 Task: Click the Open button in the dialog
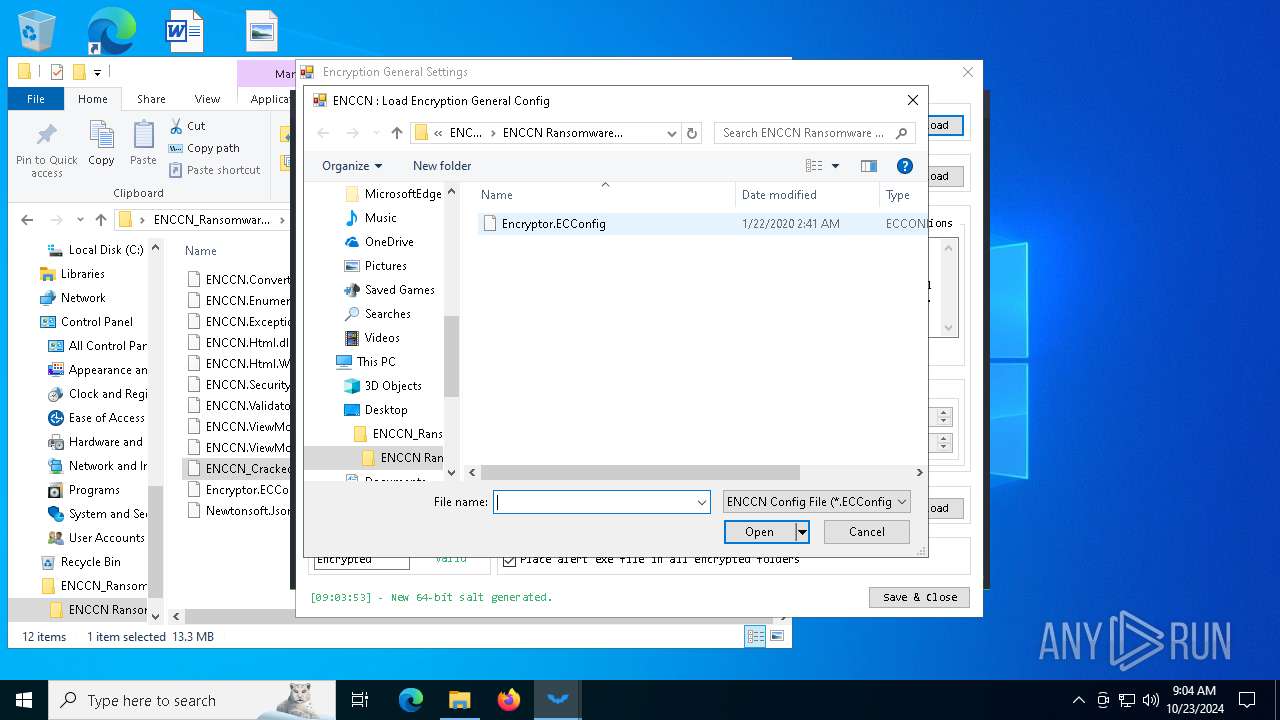(759, 532)
